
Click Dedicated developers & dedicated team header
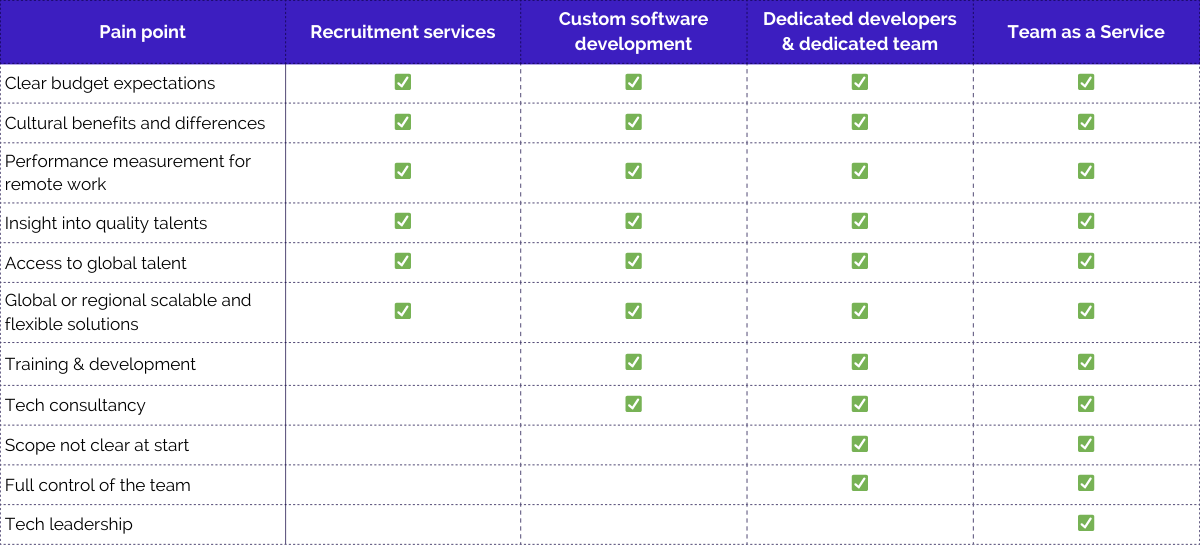click(x=860, y=32)
